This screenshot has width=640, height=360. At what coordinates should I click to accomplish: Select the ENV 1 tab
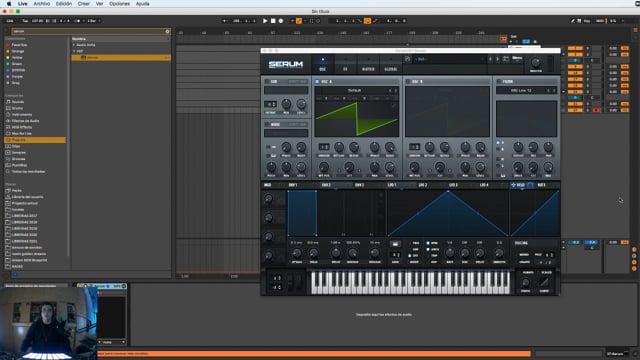click(x=293, y=185)
